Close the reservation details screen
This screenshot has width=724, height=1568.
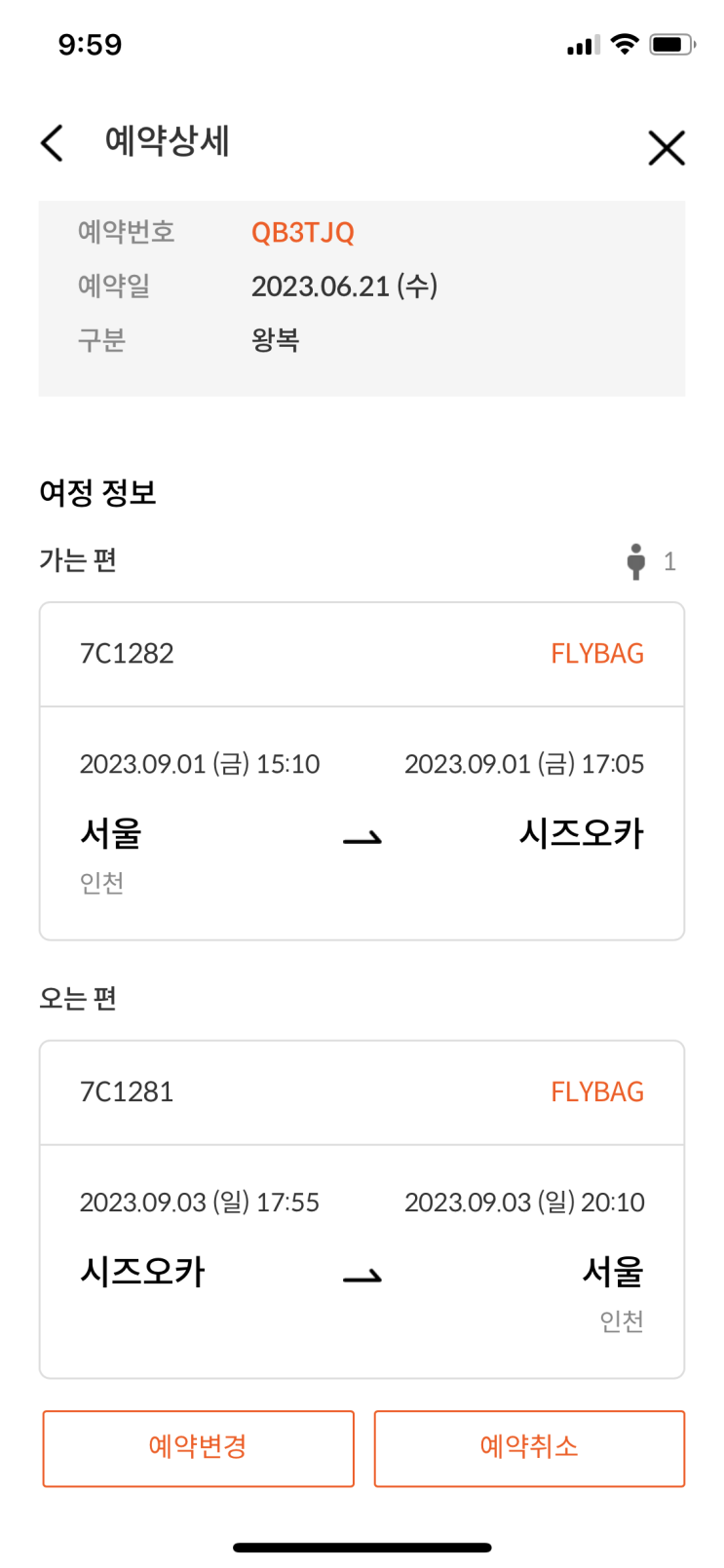667,148
